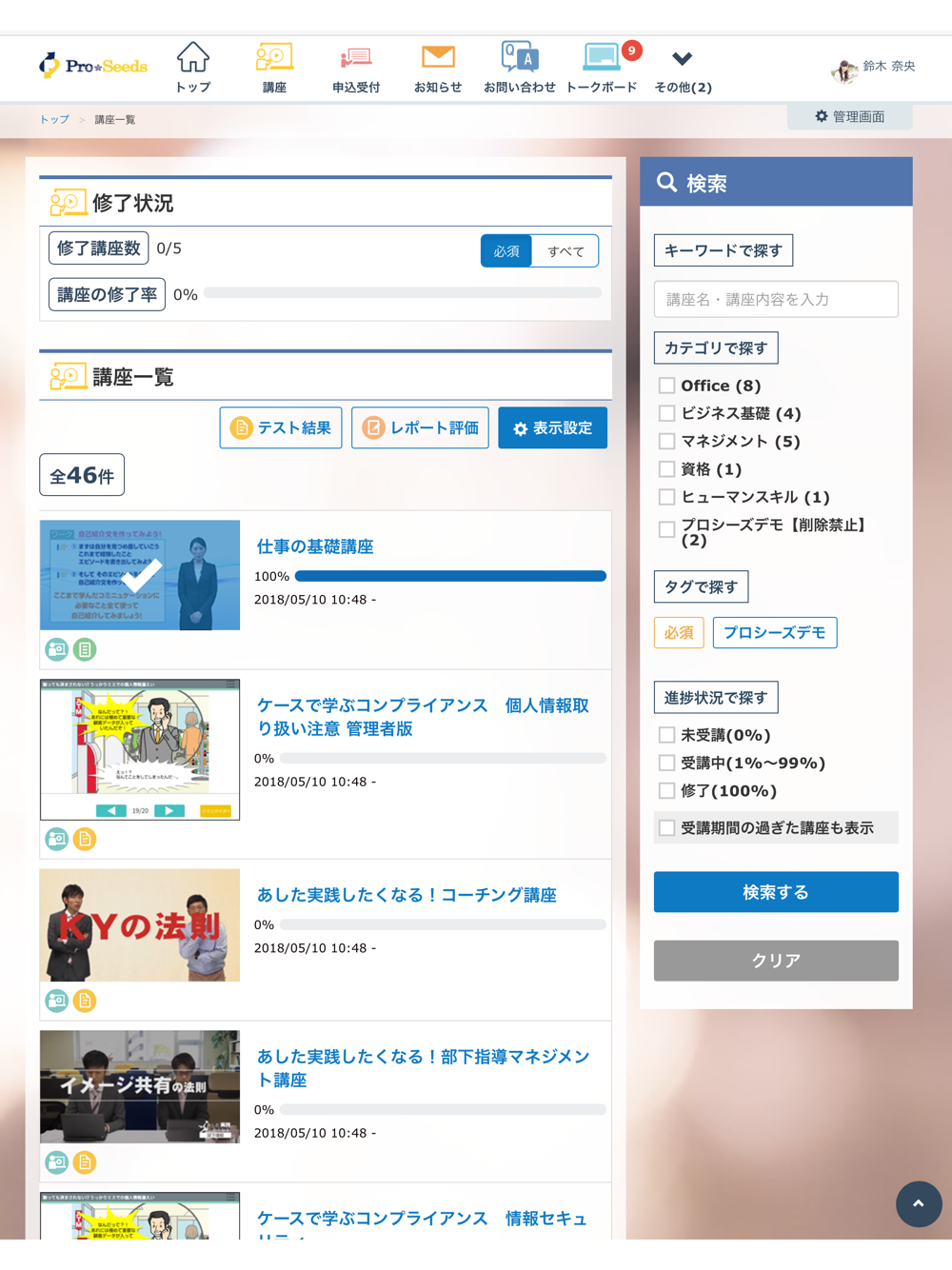
Task: Open the 講座 courses icon in navigation
Action: [274, 58]
